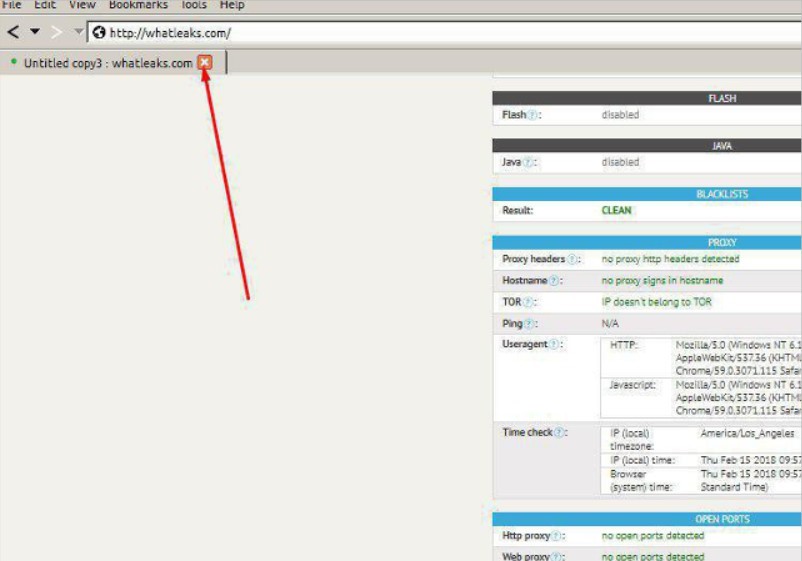Image resolution: width=802 pixels, height=561 pixels.
Task: Open Useragent help question mark
Action: click(556, 345)
